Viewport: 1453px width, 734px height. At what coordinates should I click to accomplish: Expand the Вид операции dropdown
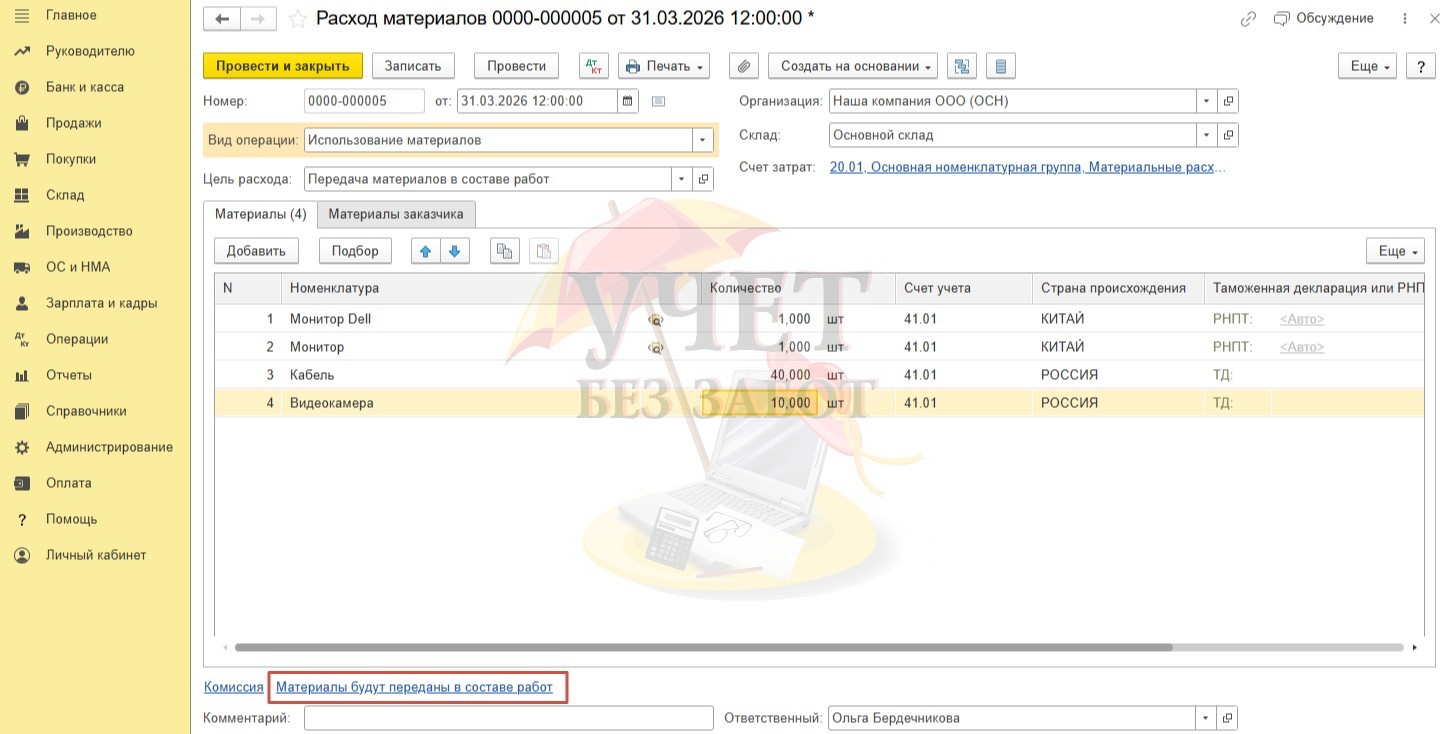point(703,140)
